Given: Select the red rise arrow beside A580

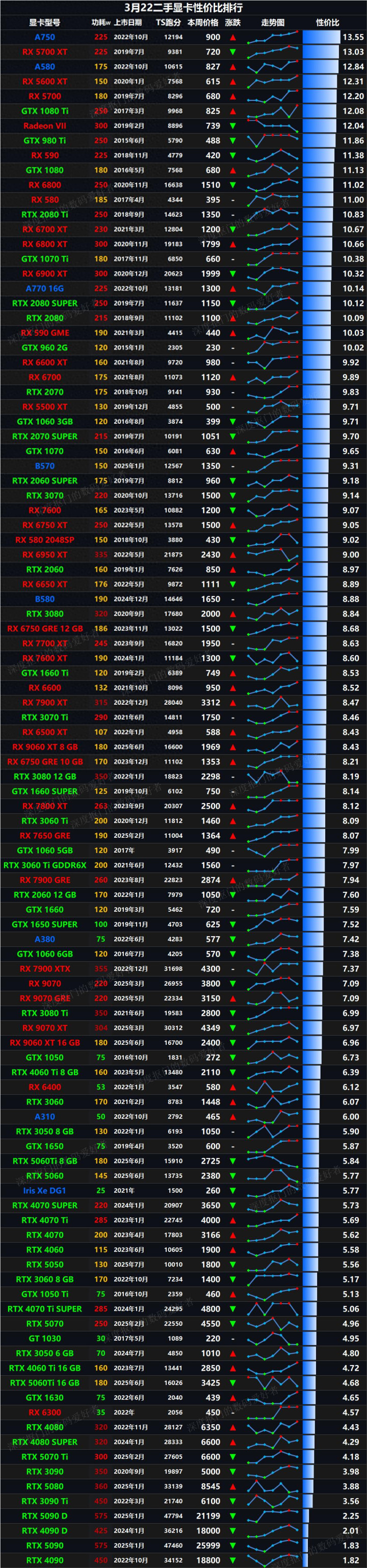Looking at the screenshot, I should coord(232,67).
